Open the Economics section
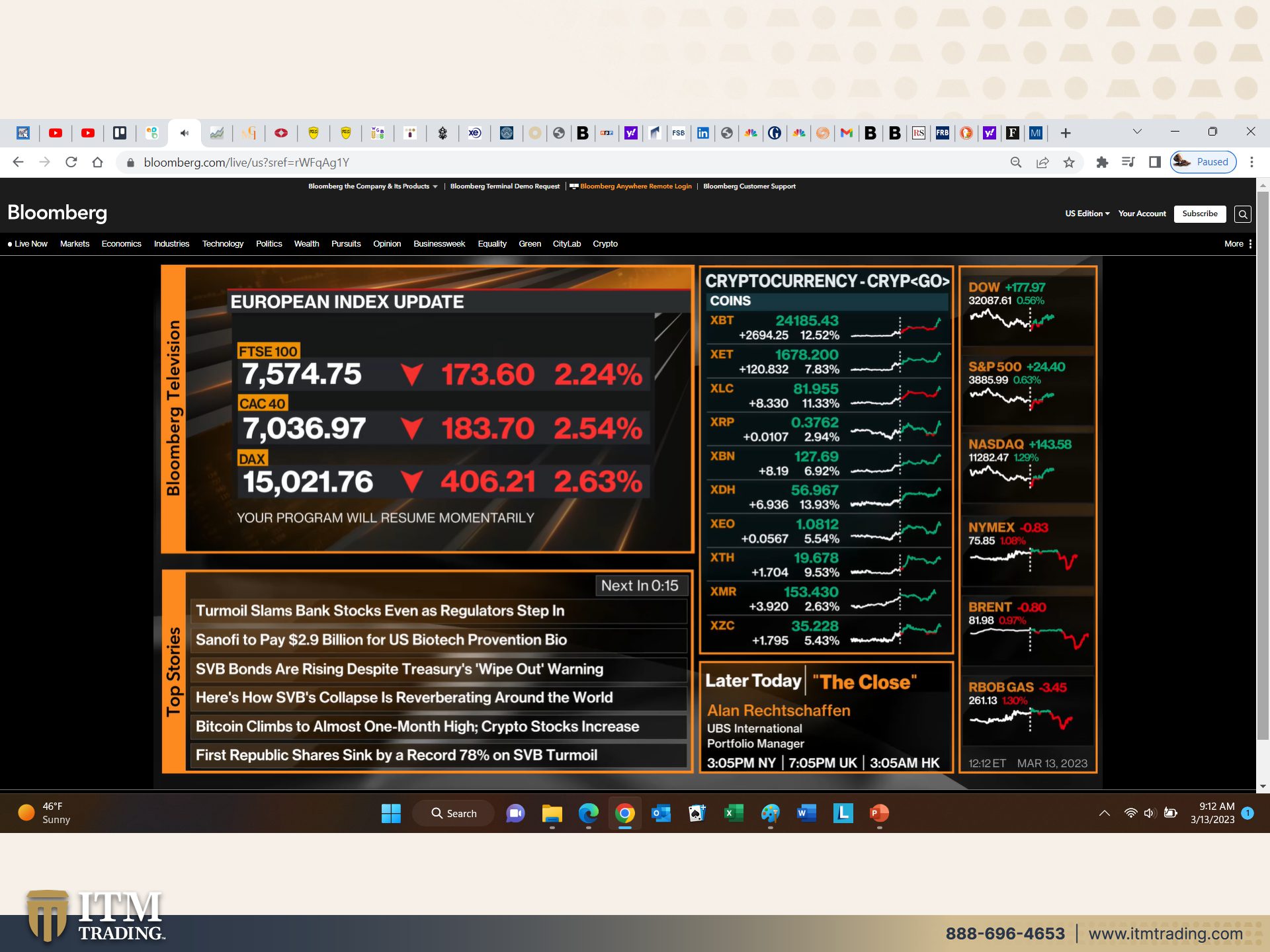Screen dimensions: 1270x952 click(x=122, y=244)
